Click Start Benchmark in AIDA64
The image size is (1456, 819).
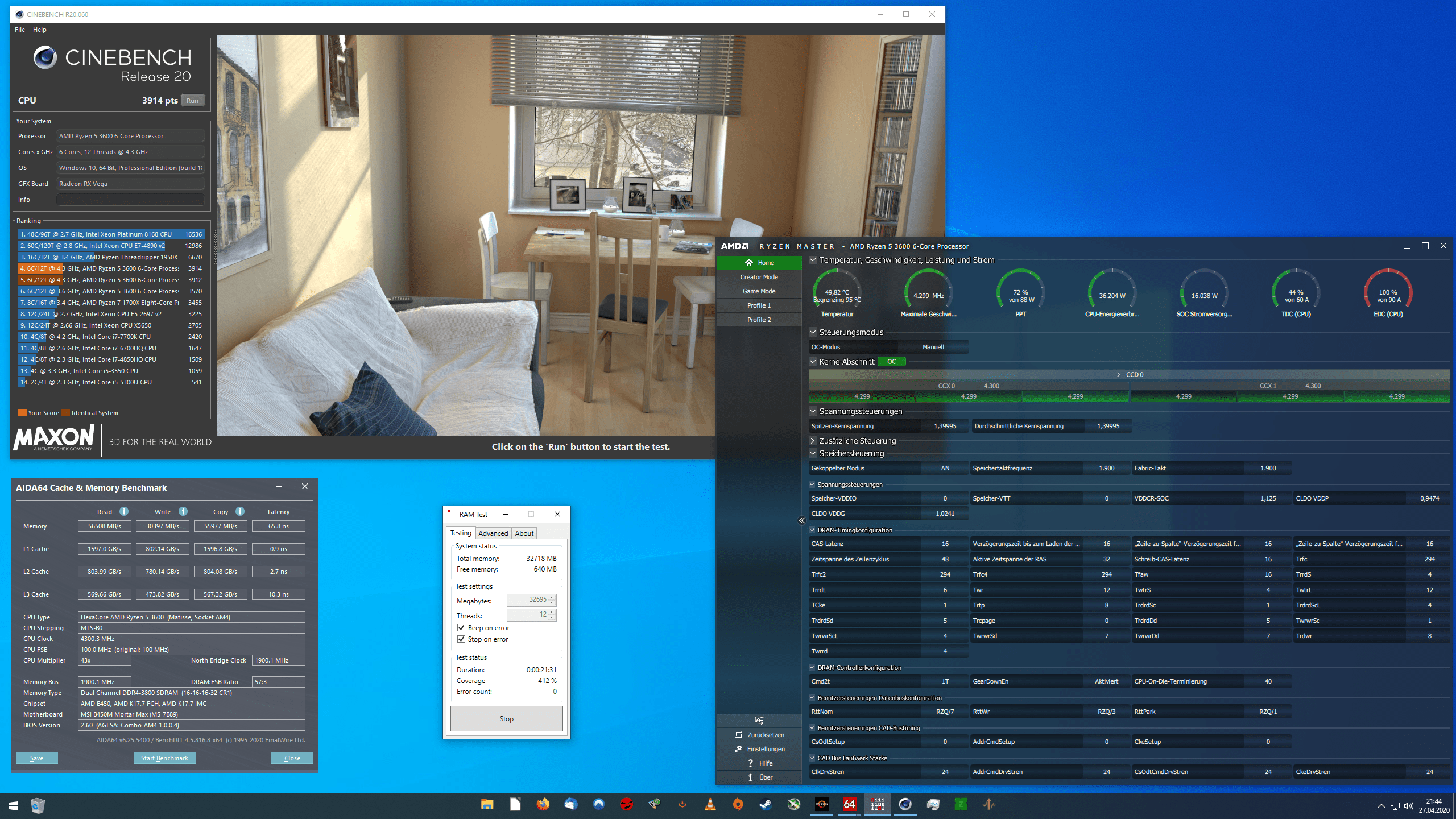coord(164,758)
